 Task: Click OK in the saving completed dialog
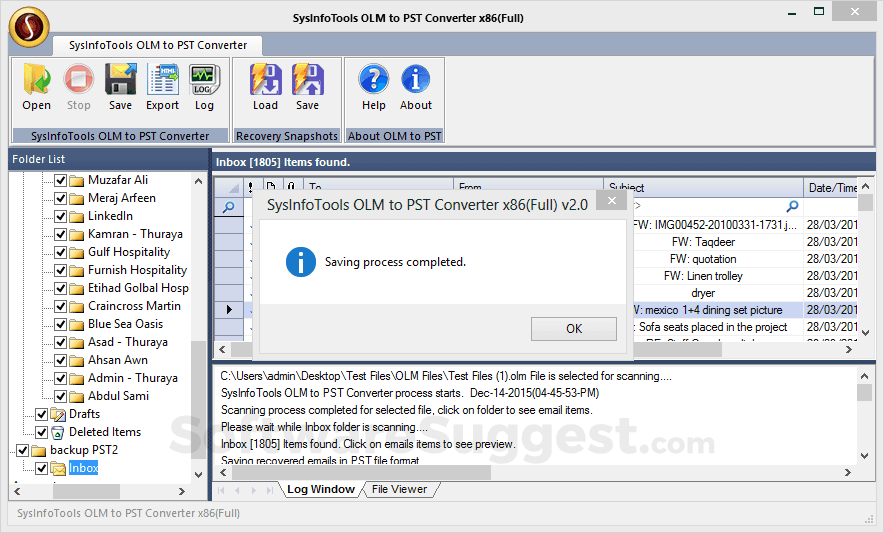tap(574, 329)
